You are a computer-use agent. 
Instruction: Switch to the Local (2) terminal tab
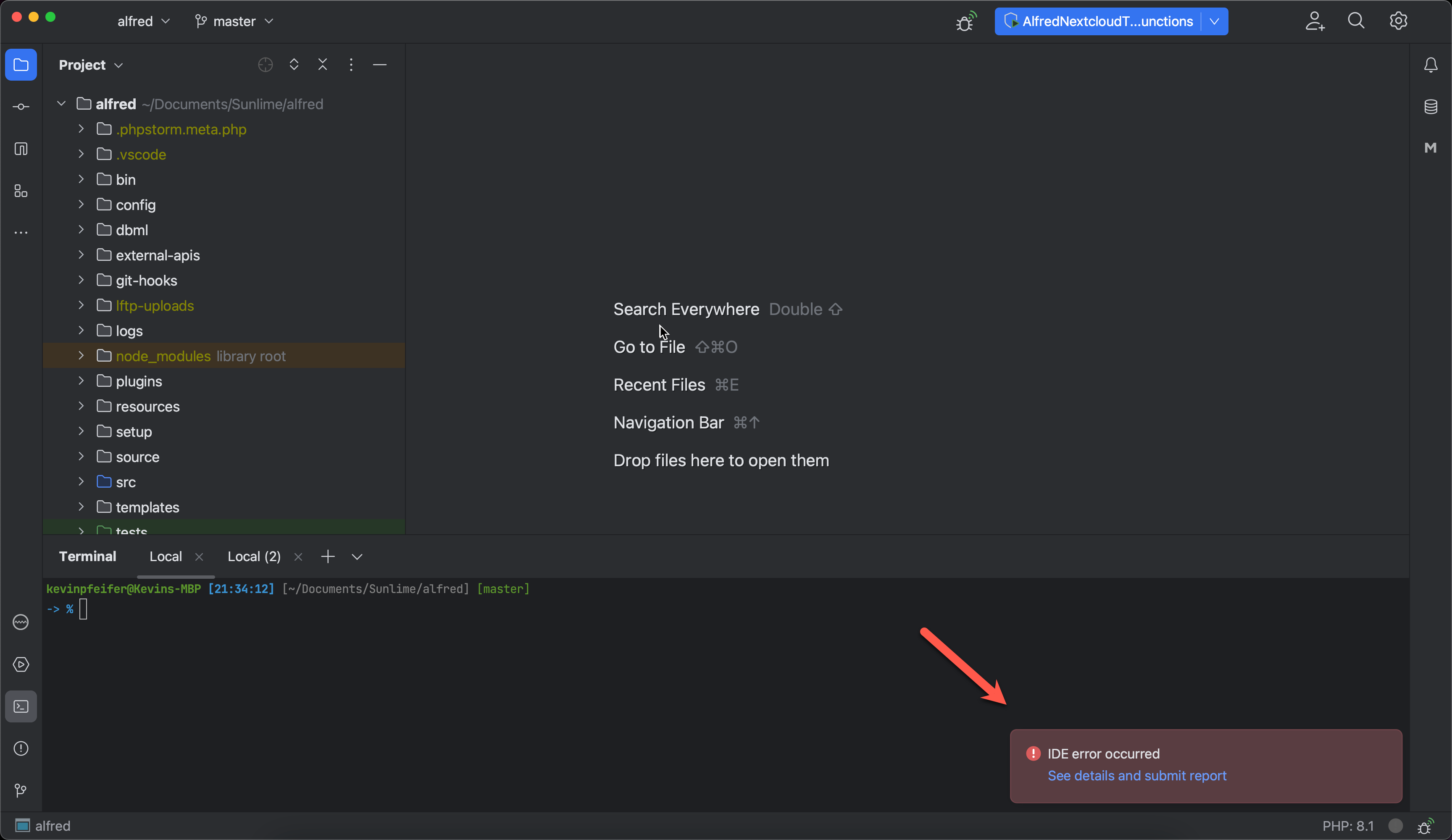[x=253, y=556]
